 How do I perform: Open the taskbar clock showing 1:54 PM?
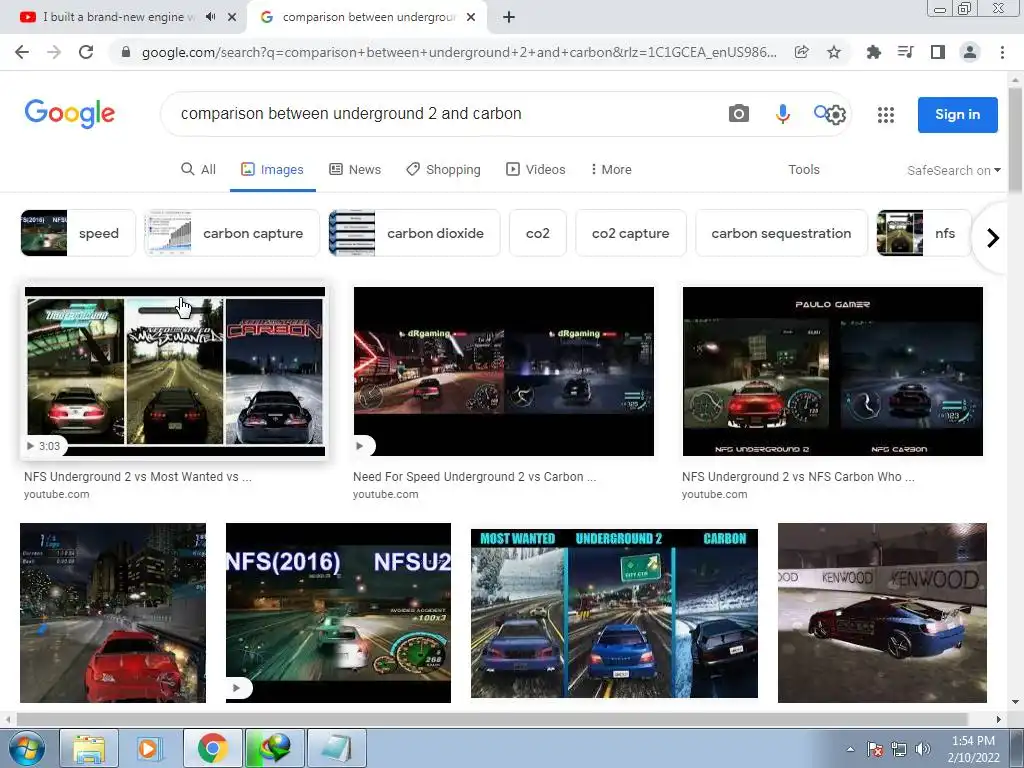(x=973, y=748)
